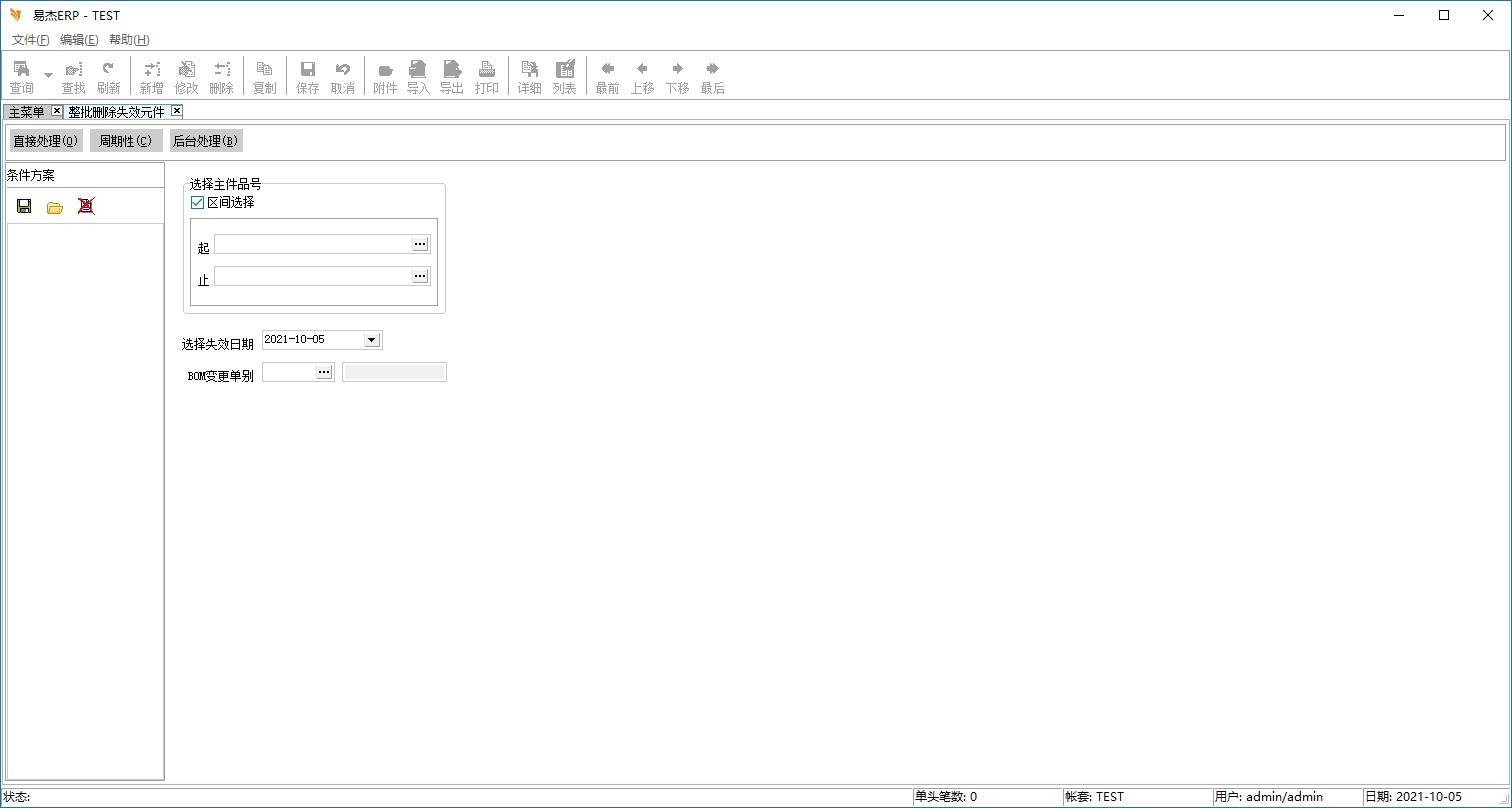
Task: Uncheck the 区间选择 checkbox
Action: [197, 202]
